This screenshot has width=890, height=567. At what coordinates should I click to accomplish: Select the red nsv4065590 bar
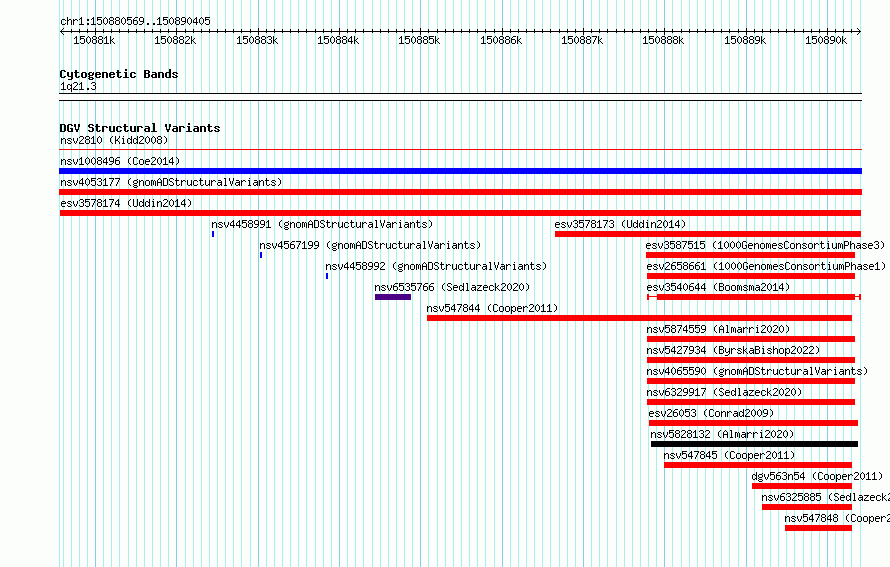751,381
